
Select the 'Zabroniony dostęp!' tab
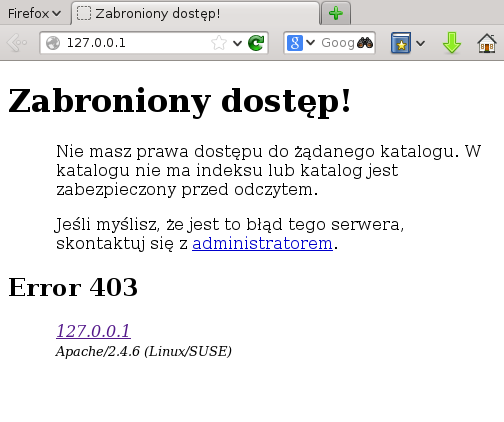[195, 13]
